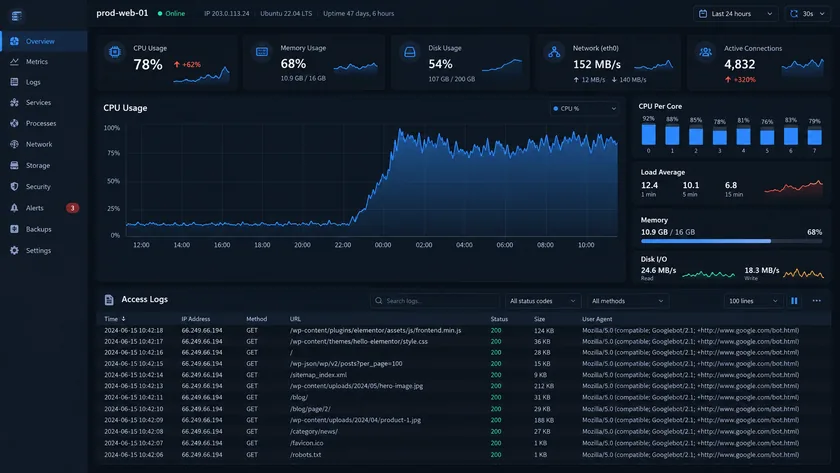Click the Processes icon in sidebar
Image resolution: width=840 pixels, height=473 pixels.
pyautogui.click(x=14, y=123)
